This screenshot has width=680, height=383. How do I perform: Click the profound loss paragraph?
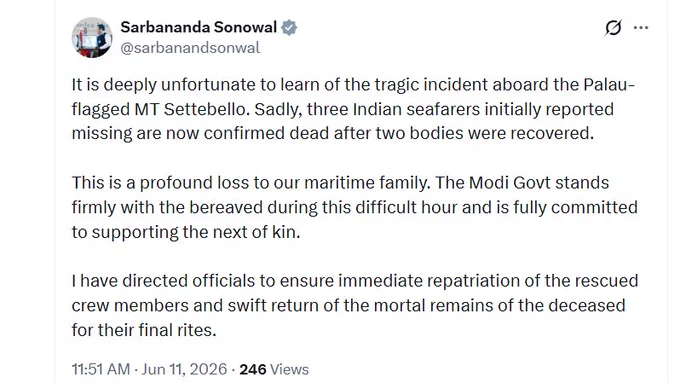pos(354,207)
